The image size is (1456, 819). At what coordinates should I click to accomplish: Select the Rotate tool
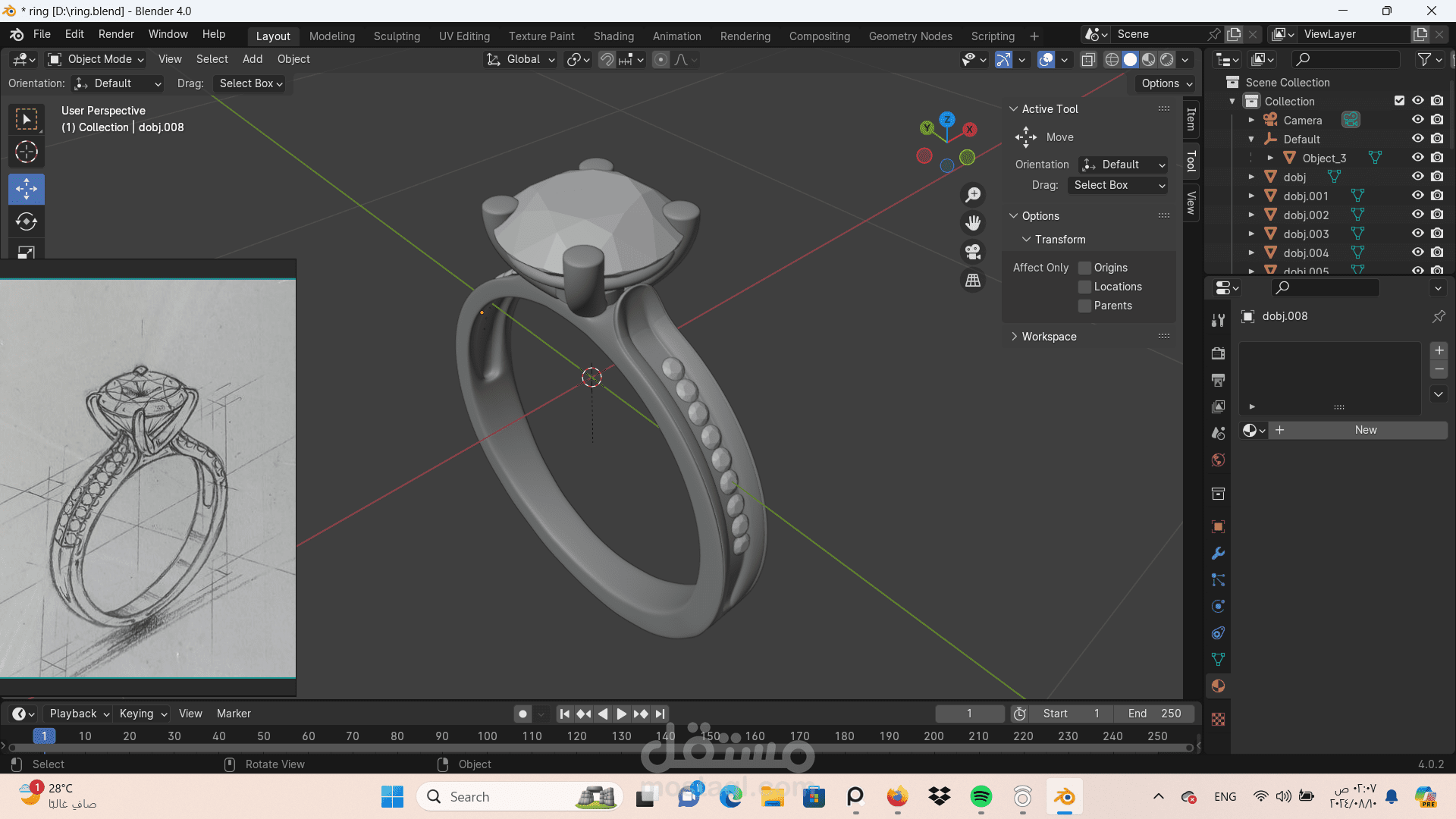pos(27,221)
